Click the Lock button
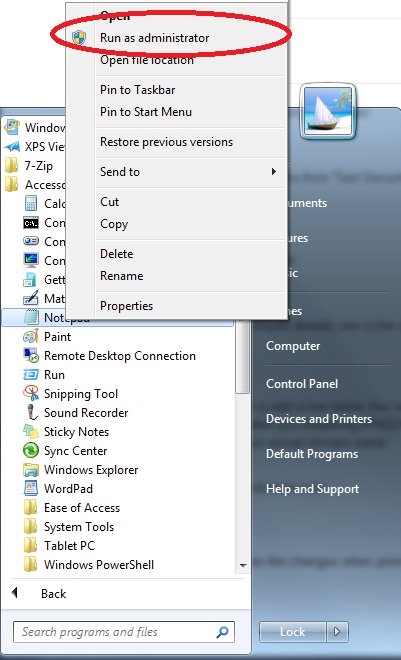The image size is (401, 660). coord(293,632)
